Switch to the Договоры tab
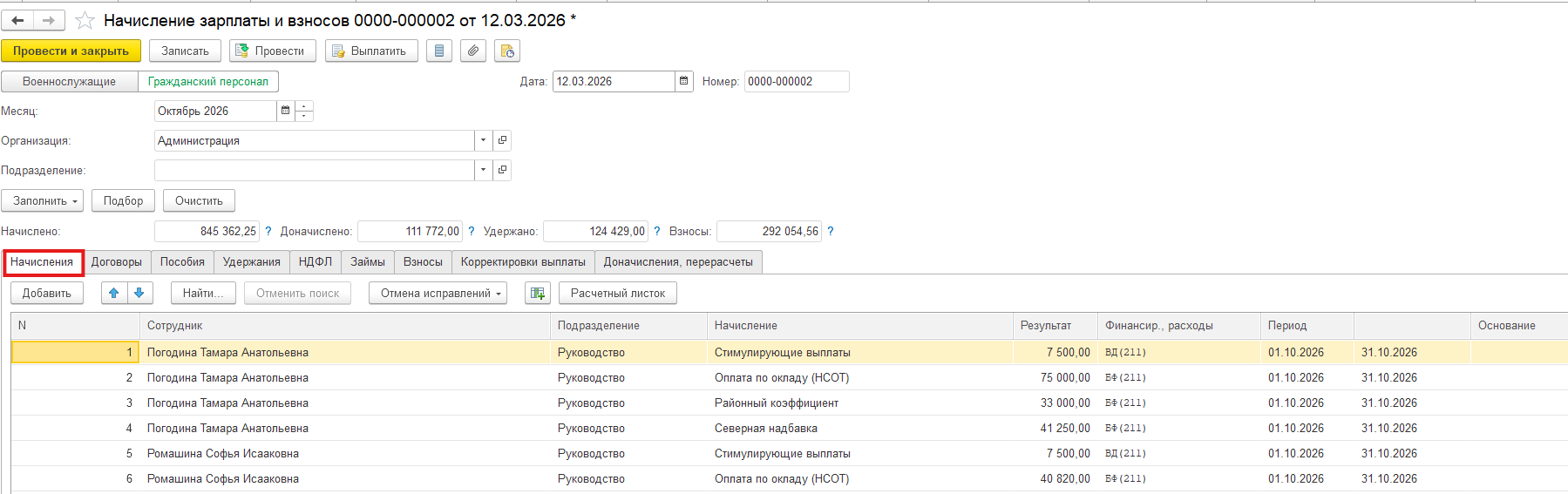 point(117,262)
